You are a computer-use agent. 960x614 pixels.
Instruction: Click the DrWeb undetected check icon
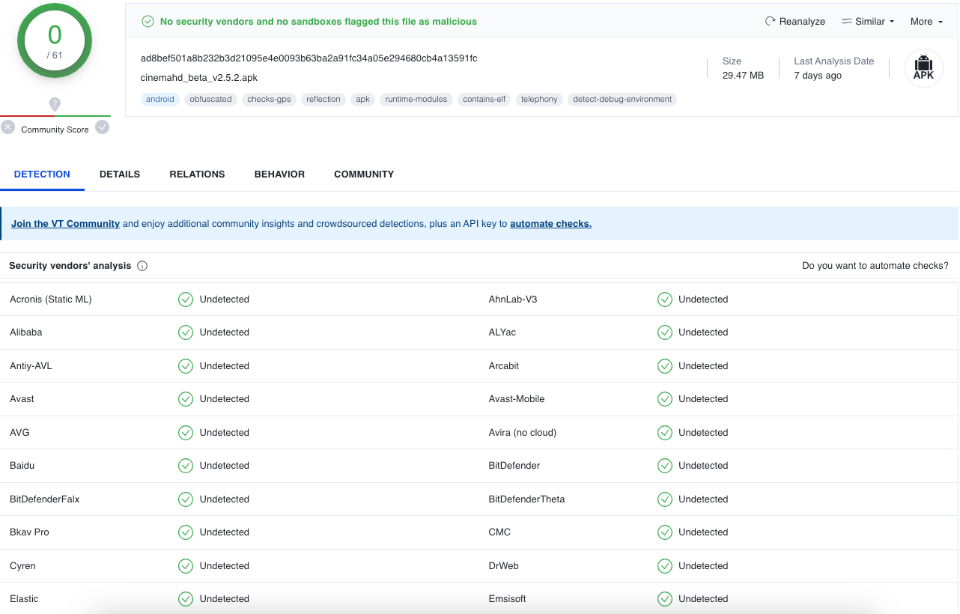pyautogui.click(x=664, y=566)
